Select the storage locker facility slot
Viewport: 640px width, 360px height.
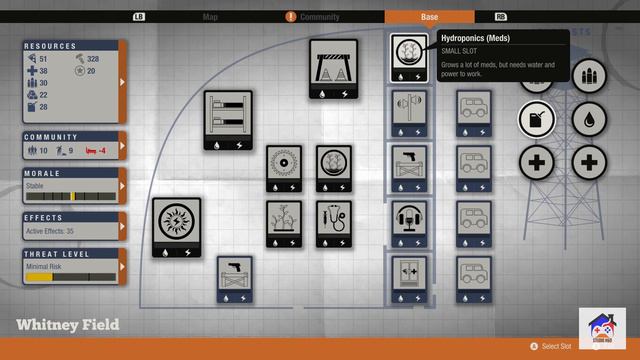409,280
